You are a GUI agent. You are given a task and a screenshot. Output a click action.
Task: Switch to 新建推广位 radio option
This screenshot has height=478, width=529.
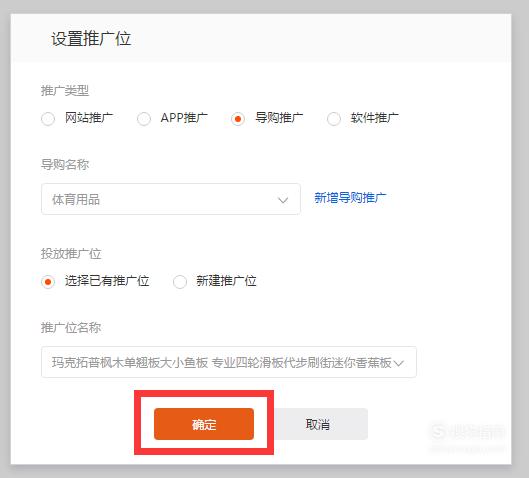pos(180,282)
